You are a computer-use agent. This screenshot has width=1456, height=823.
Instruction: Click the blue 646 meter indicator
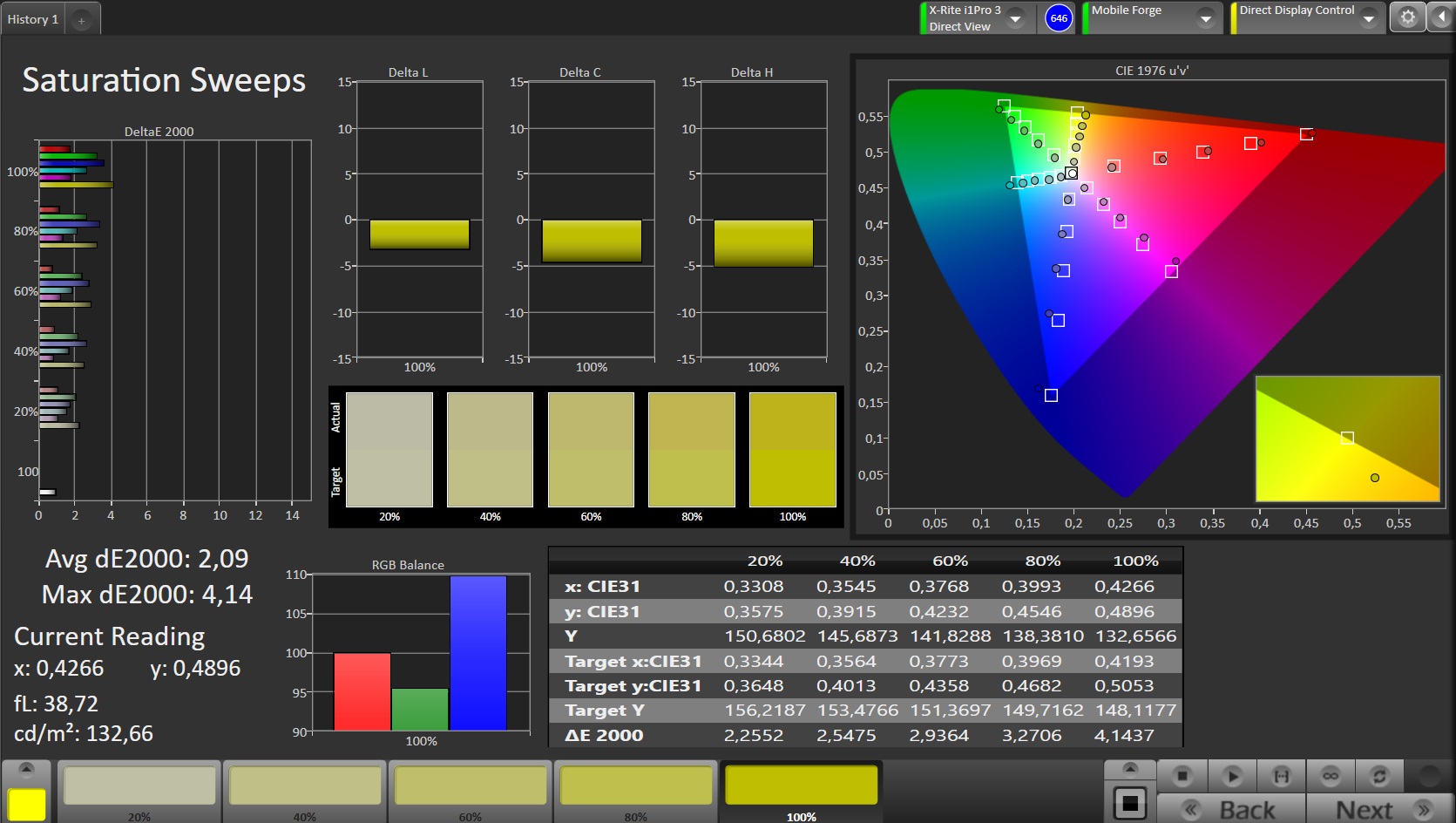(1059, 18)
